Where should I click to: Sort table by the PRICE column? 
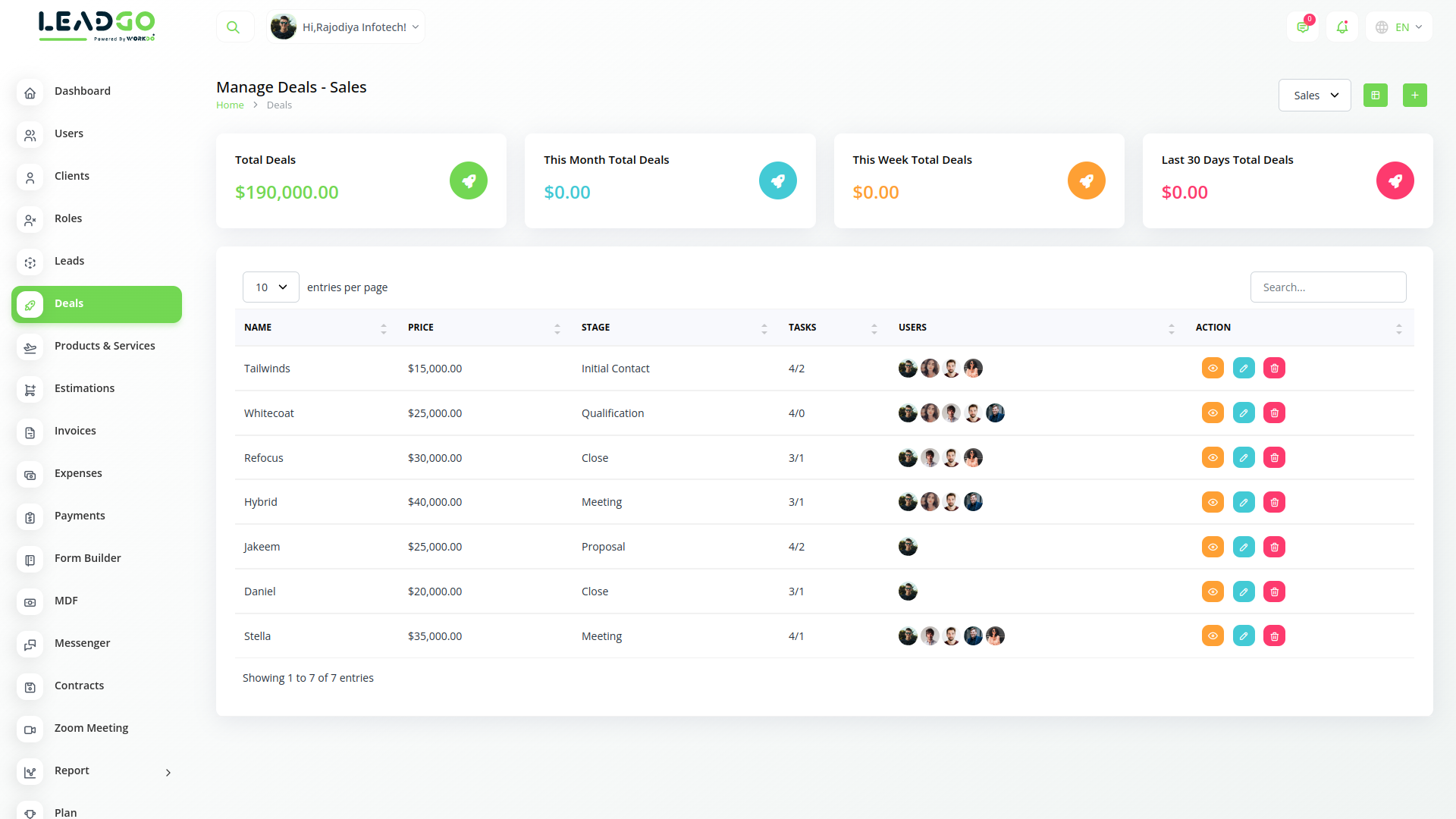pos(483,328)
